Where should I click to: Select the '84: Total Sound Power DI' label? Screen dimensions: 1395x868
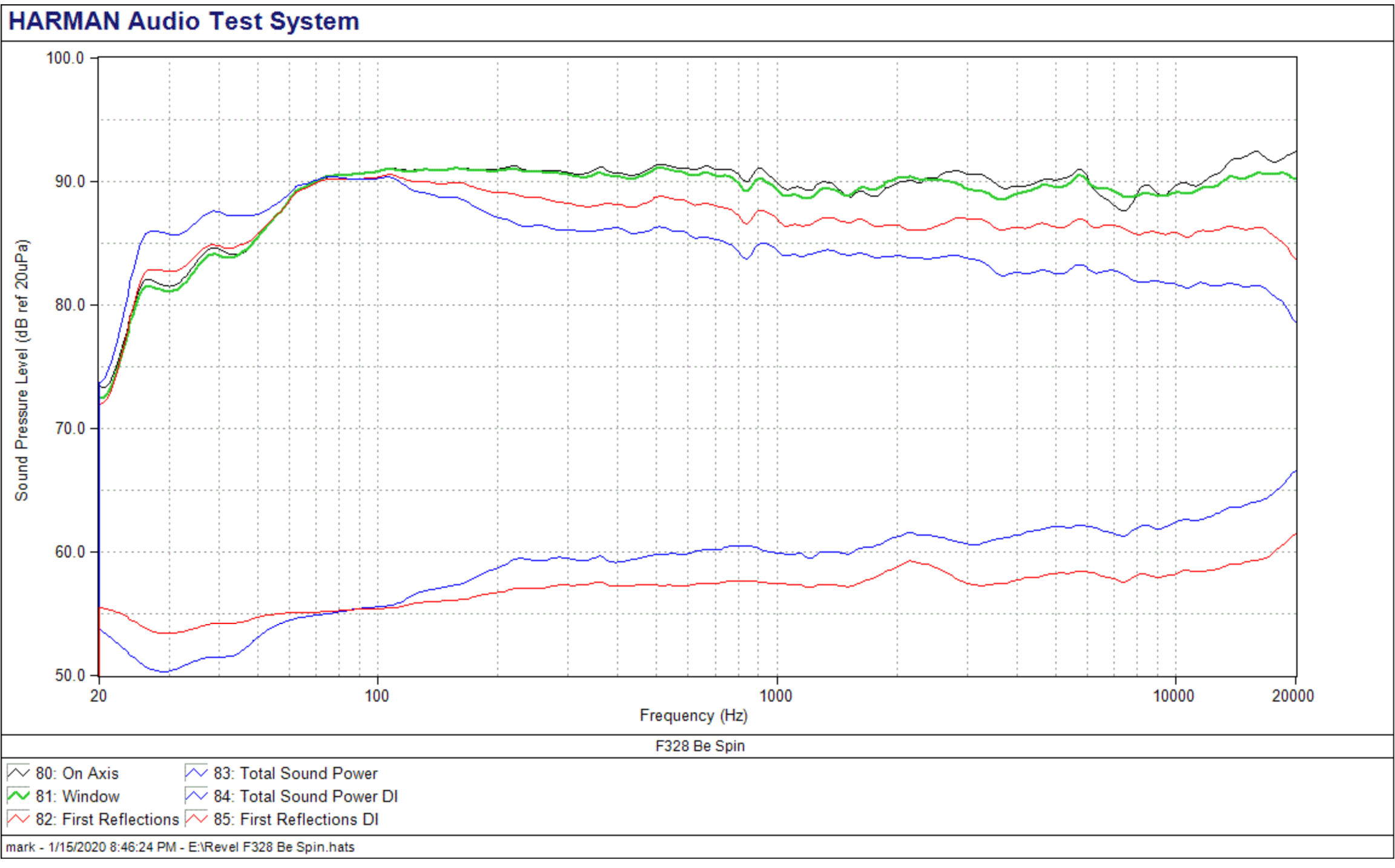[x=305, y=796]
